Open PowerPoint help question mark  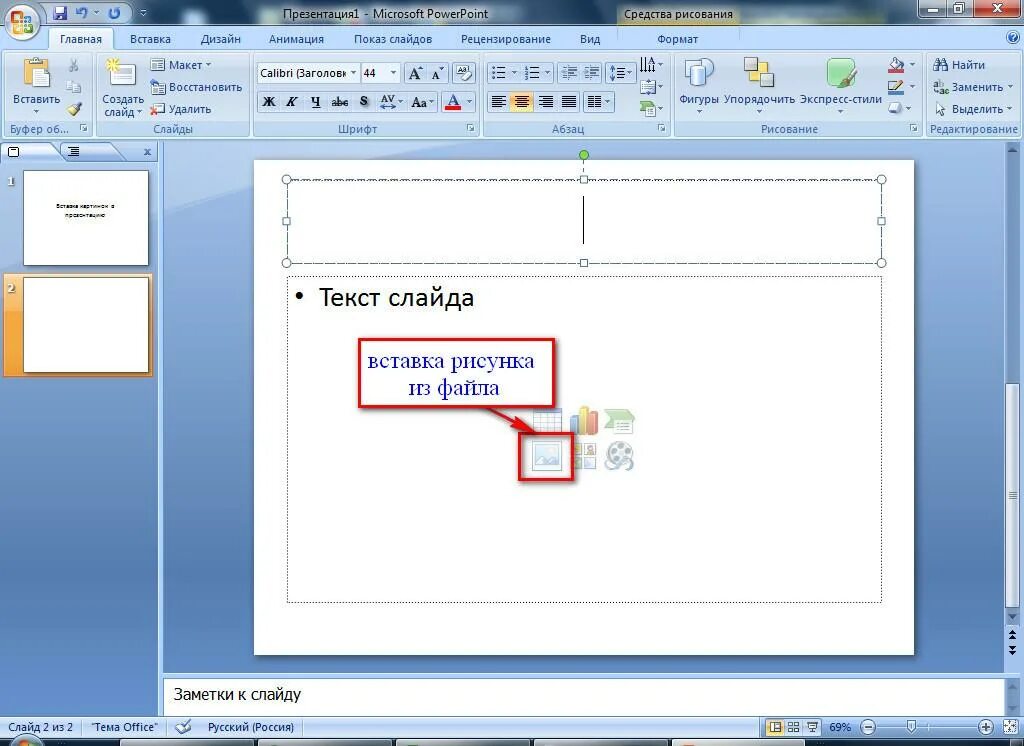[1013, 38]
